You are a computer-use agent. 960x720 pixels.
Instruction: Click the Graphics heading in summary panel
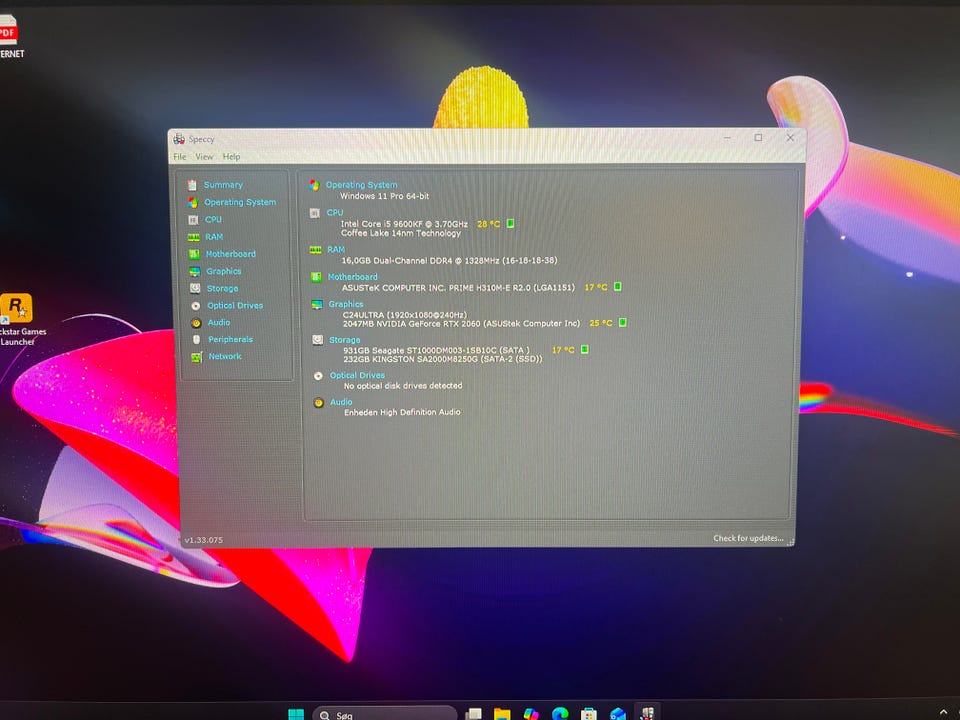tap(346, 304)
